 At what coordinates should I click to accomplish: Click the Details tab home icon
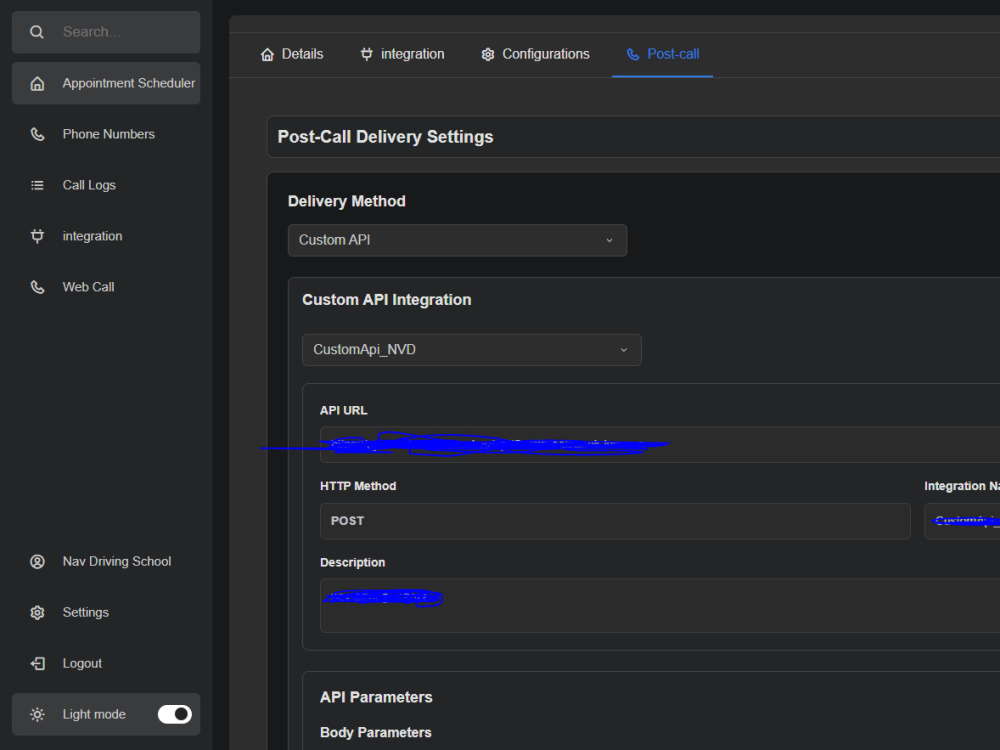[x=267, y=55]
